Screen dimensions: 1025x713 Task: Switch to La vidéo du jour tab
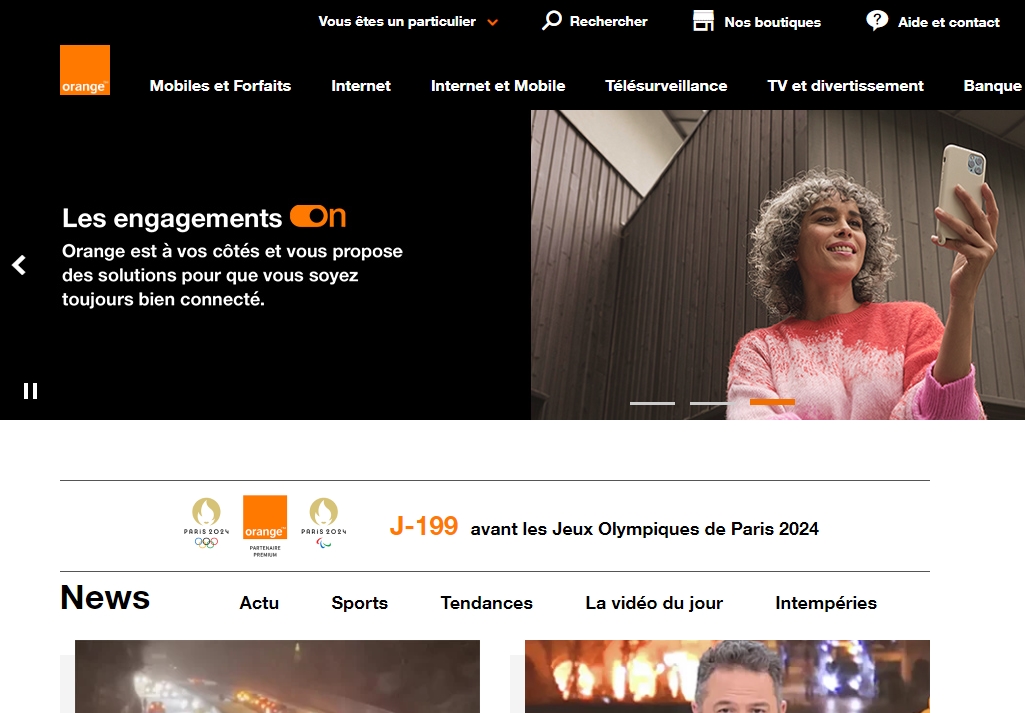tap(654, 603)
